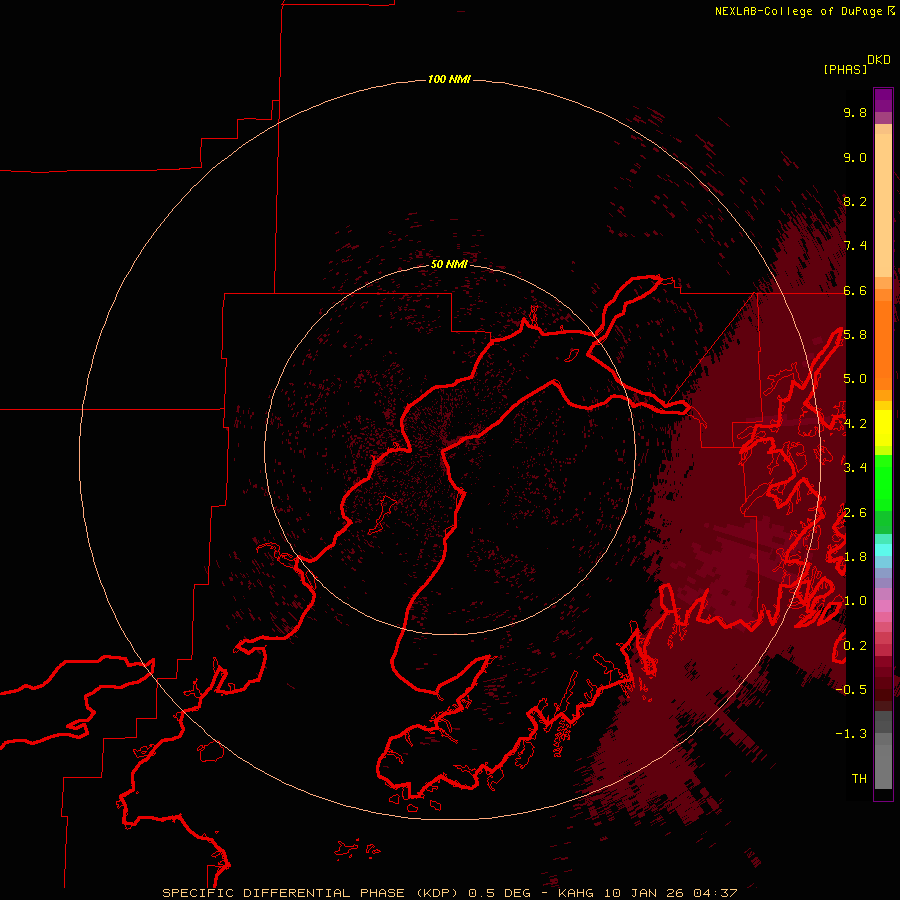The image size is (900, 900).
Task: Click the NEXLAB-College of DuPage label
Action: tap(798, 11)
